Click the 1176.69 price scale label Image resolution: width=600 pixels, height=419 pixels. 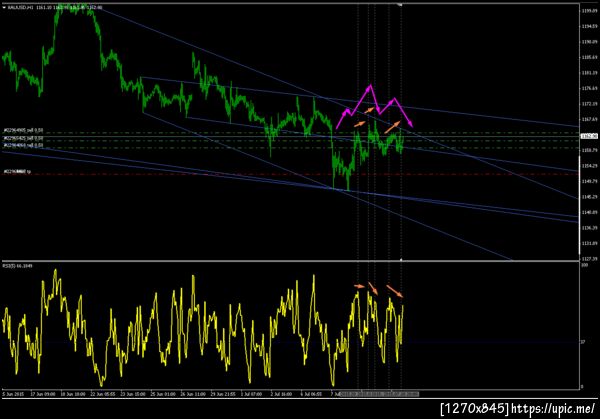(x=589, y=88)
